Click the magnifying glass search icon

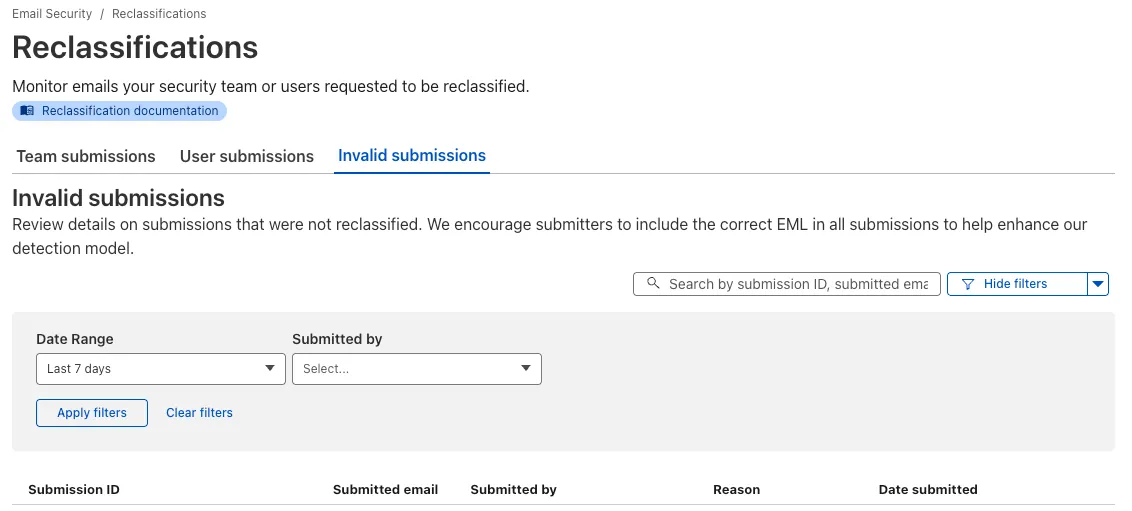click(x=653, y=284)
